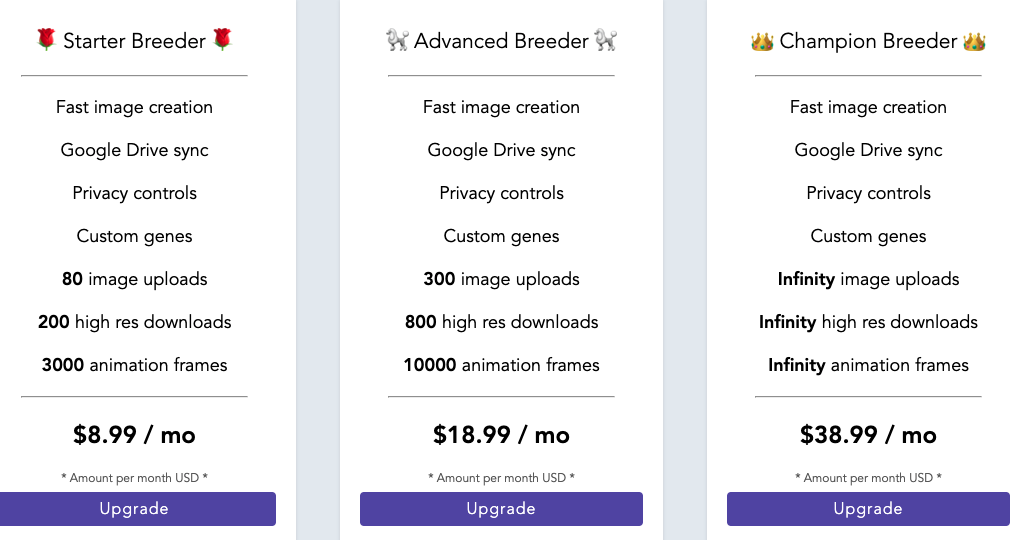Click the poodle emoji right of Advanced Breeder
The image size is (1023, 540).
click(605, 40)
